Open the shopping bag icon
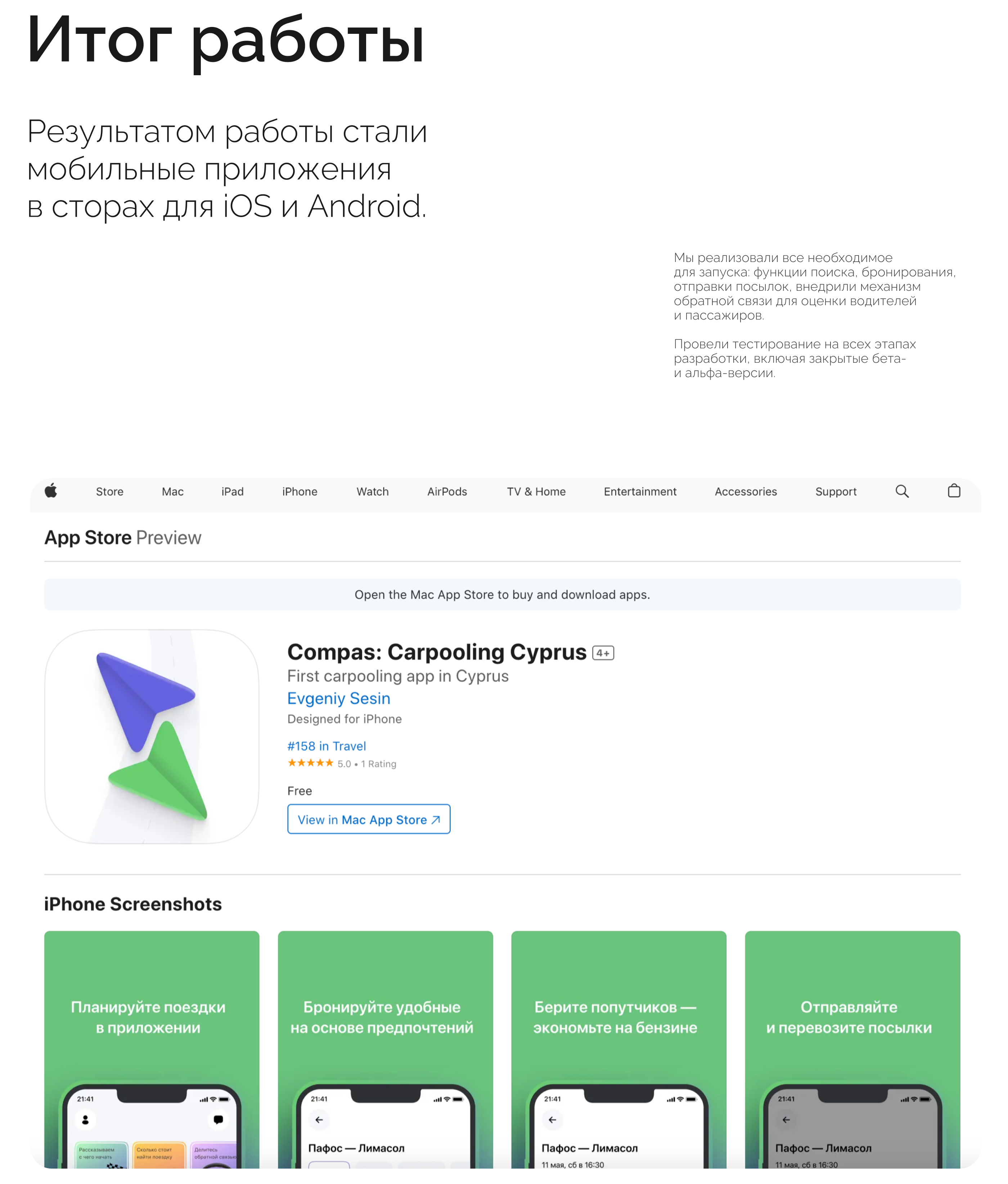 click(x=954, y=491)
